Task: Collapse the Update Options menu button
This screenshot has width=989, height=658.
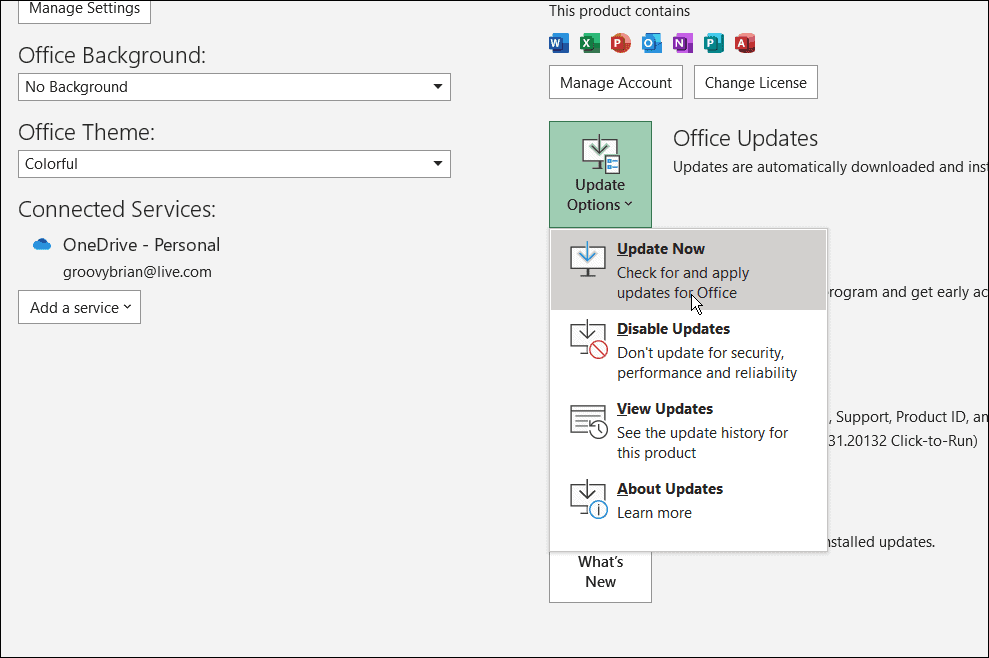Action: 600,174
